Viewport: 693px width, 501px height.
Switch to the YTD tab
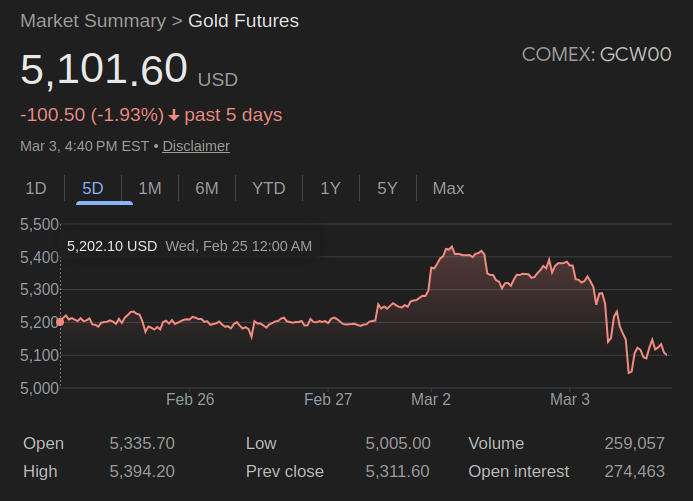pos(269,188)
